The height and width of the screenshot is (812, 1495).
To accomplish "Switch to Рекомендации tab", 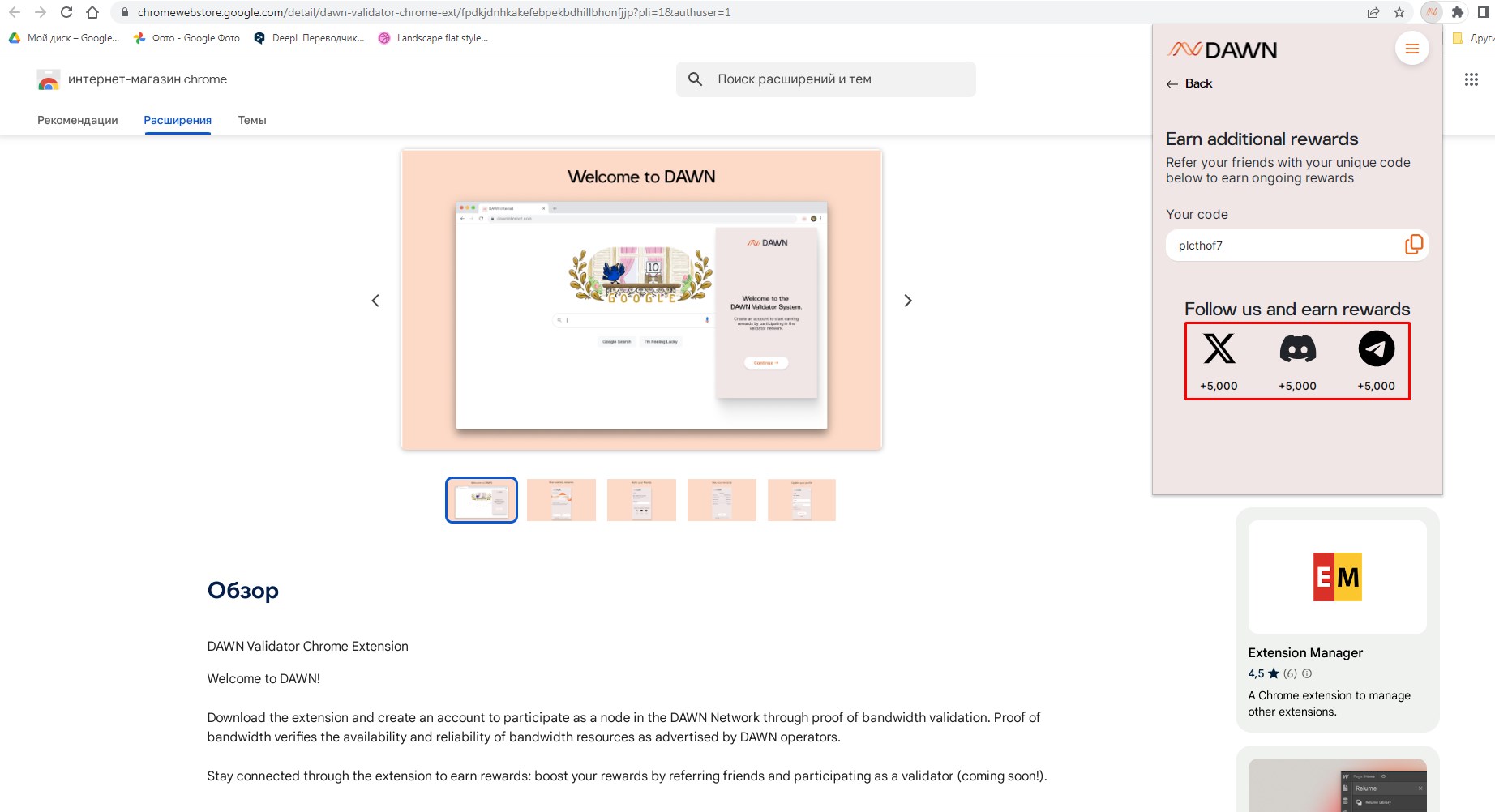I will point(78,120).
